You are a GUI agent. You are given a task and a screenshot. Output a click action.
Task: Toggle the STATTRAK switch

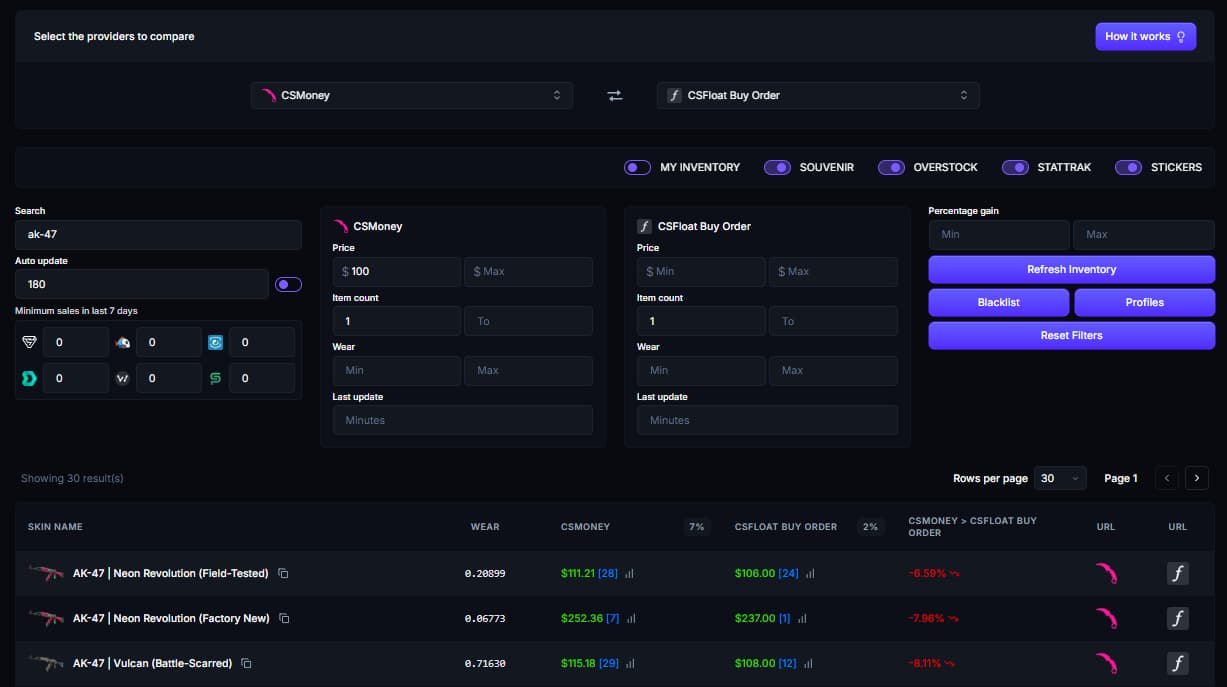[1015, 167]
